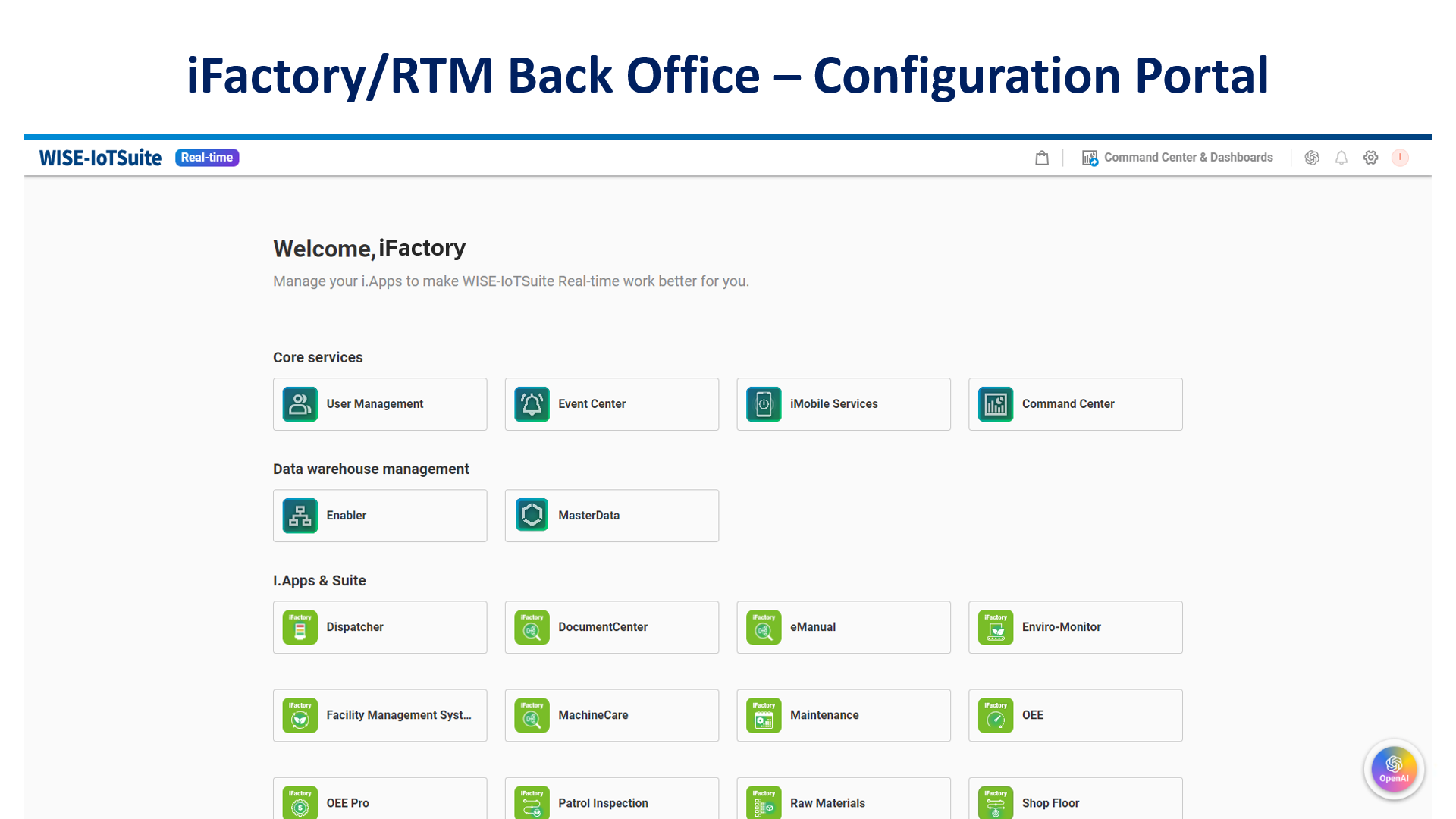The image size is (1456, 819).
Task: Open Enabler data warehouse tool
Action: [x=380, y=515]
